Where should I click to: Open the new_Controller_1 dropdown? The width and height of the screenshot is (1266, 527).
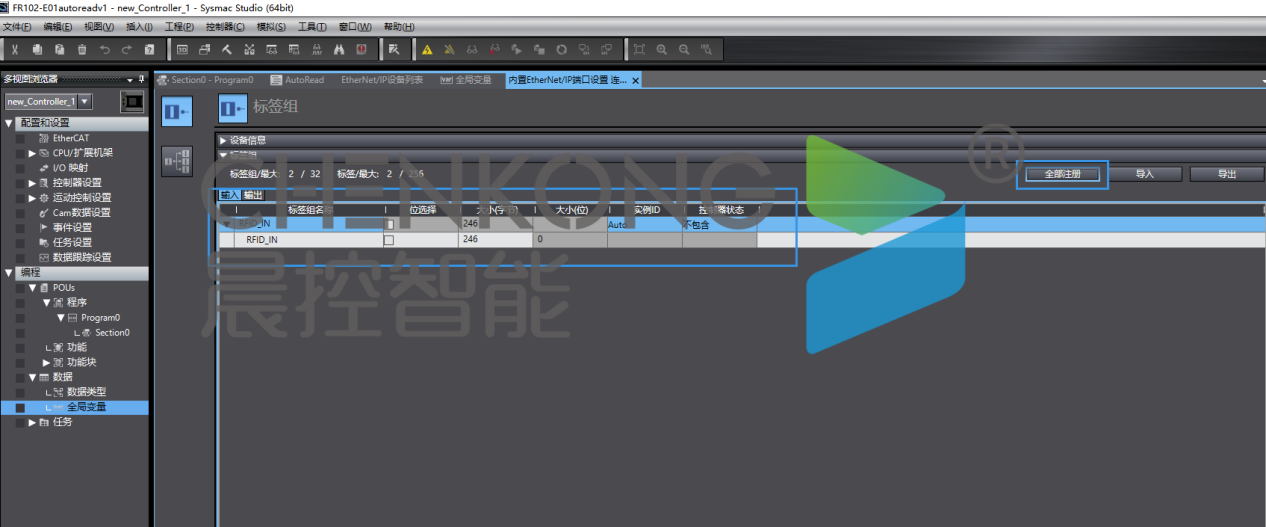coord(85,101)
